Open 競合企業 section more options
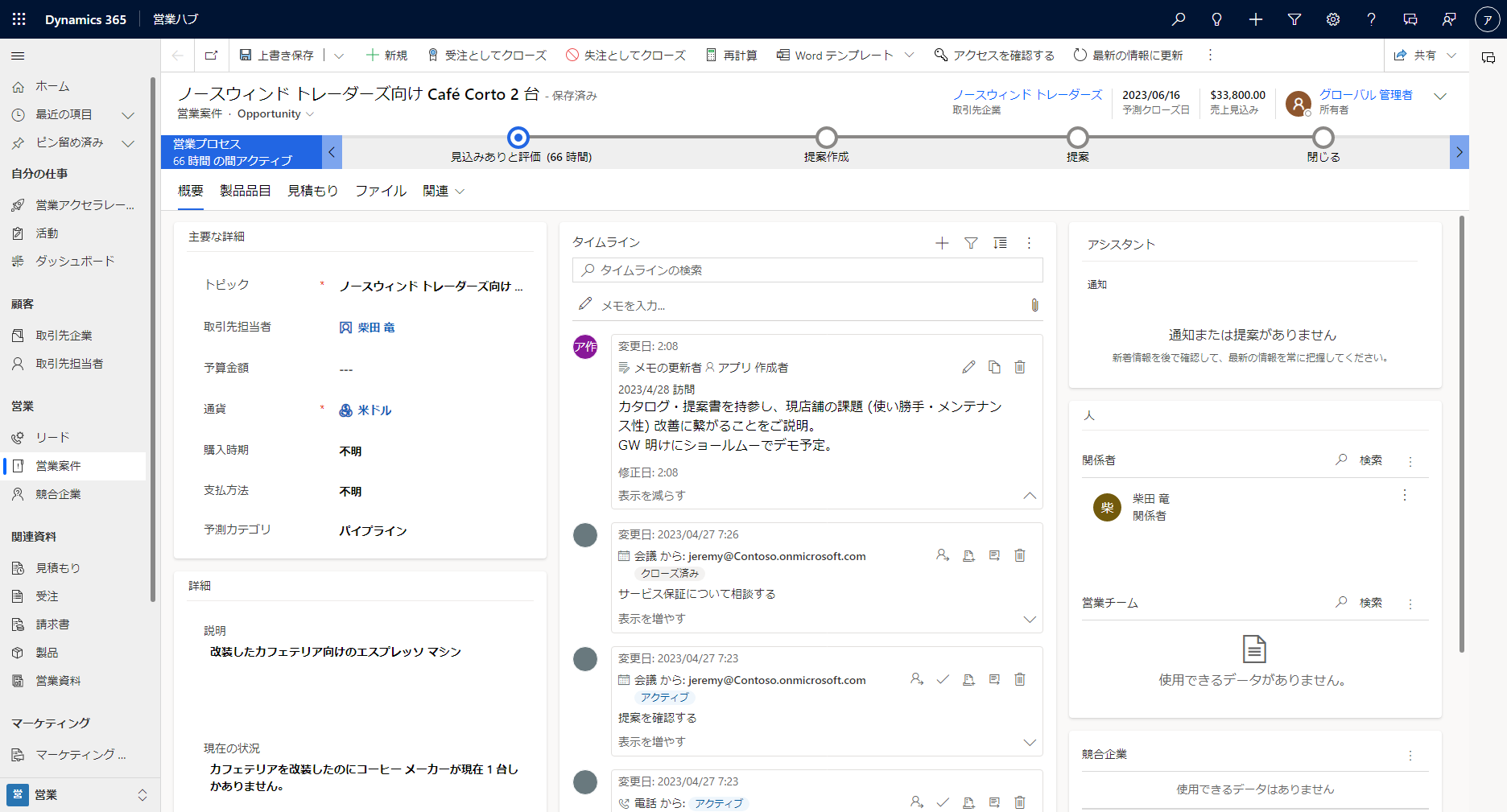Image resolution: width=1507 pixels, height=812 pixels. click(x=1410, y=756)
